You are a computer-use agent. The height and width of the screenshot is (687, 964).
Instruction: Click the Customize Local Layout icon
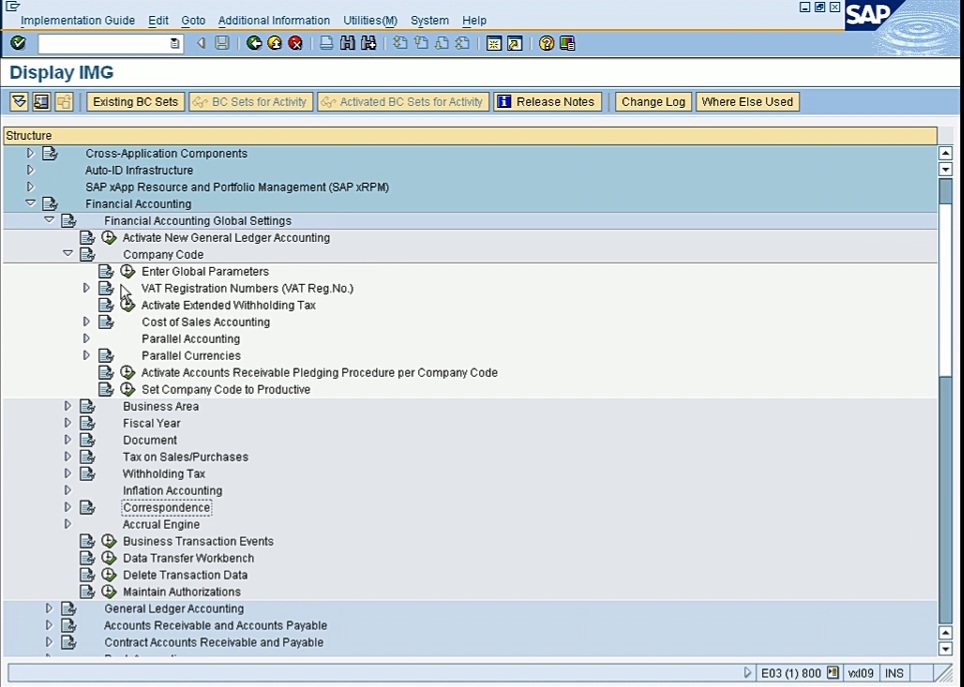[567, 43]
